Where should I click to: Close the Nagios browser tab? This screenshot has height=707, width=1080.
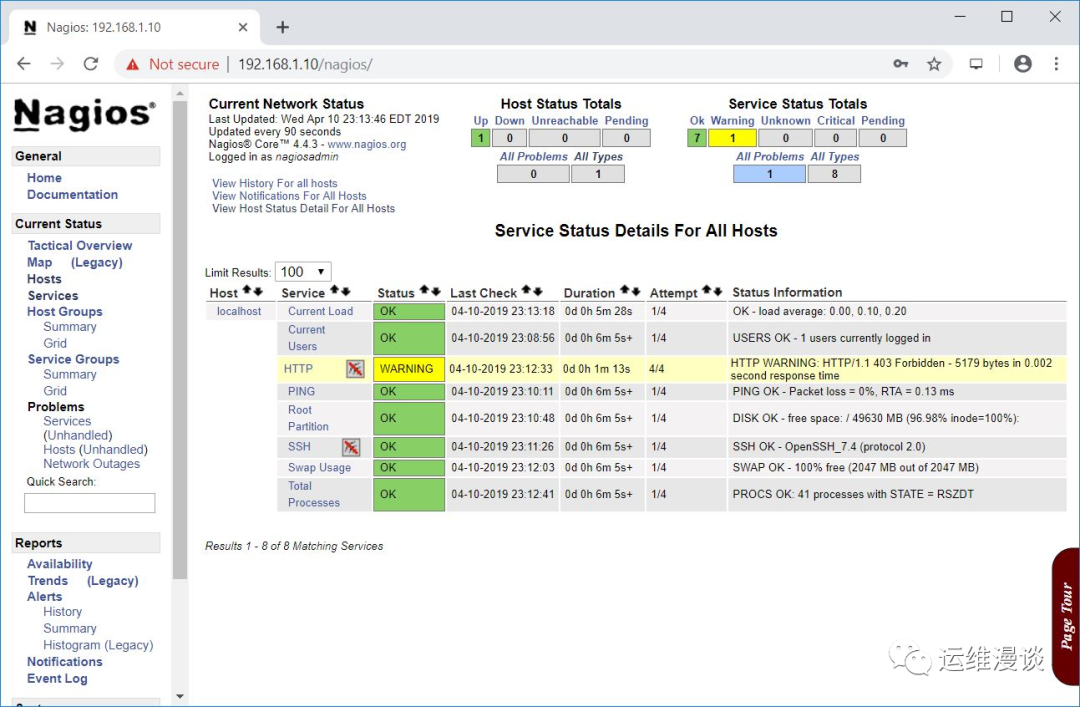click(x=243, y=28)
